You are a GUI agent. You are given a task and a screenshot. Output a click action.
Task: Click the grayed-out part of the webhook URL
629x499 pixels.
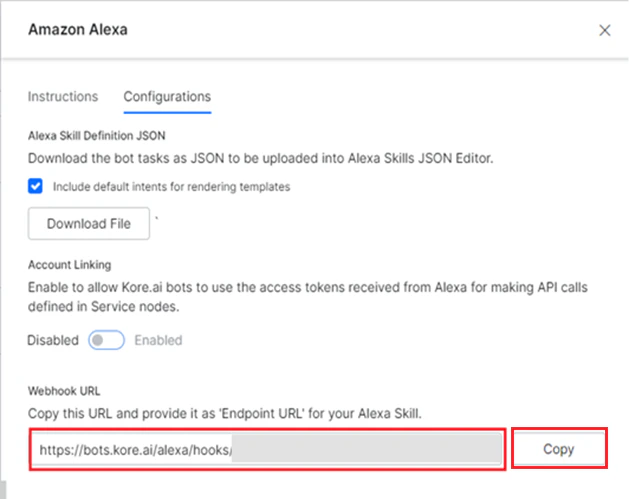(367, 449)
